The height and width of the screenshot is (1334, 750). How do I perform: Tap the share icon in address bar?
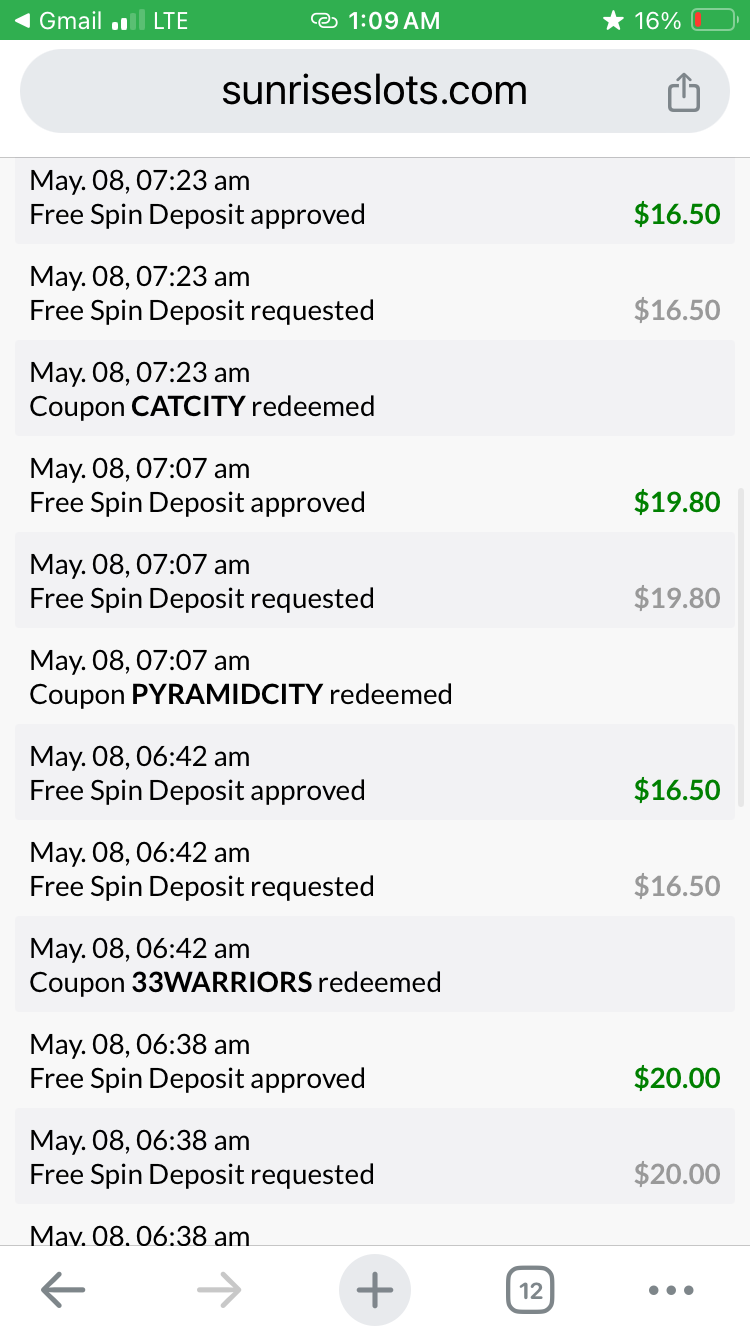pyautogui.click(x=683, y=93)
